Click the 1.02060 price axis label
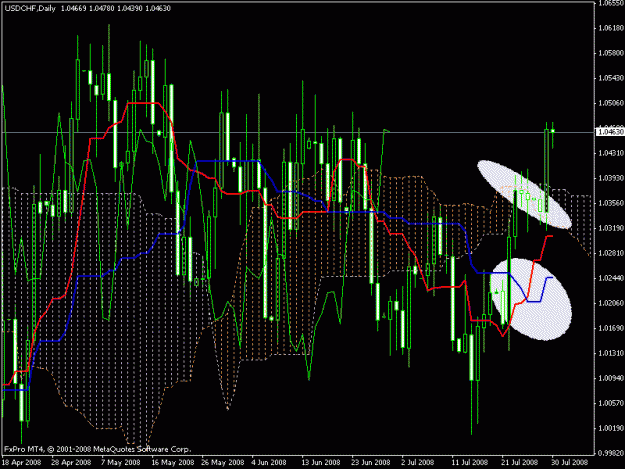 (611, 303)
